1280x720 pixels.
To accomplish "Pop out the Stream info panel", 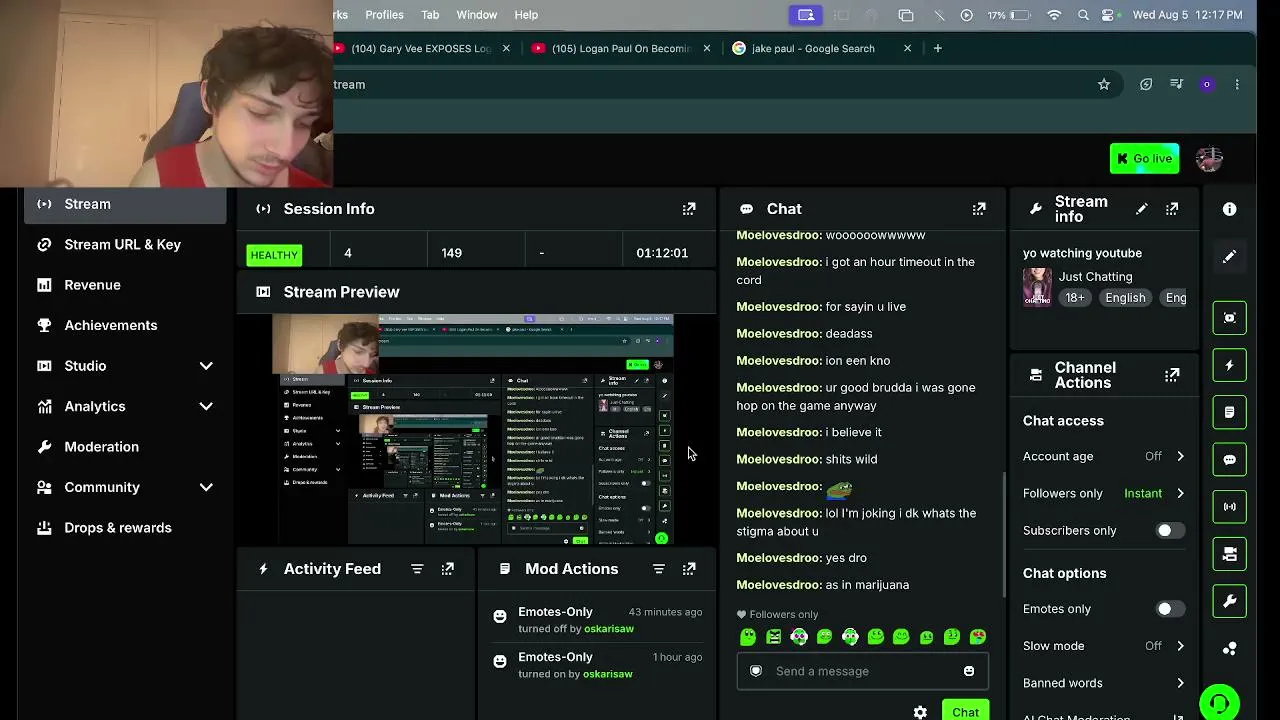I will 1172,209.
